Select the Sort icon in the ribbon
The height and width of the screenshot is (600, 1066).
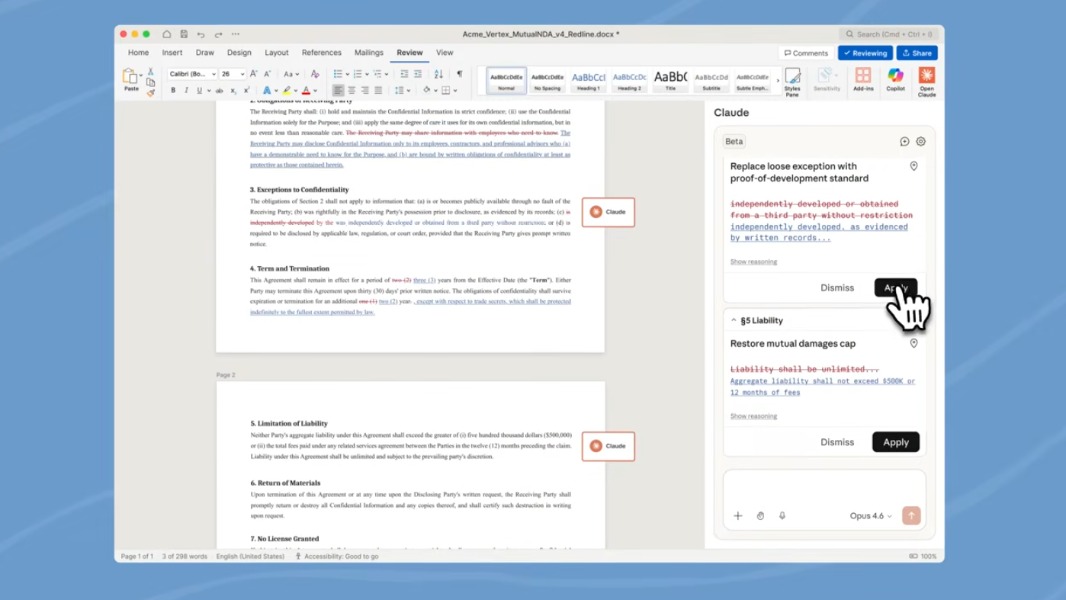coord(438,73)
